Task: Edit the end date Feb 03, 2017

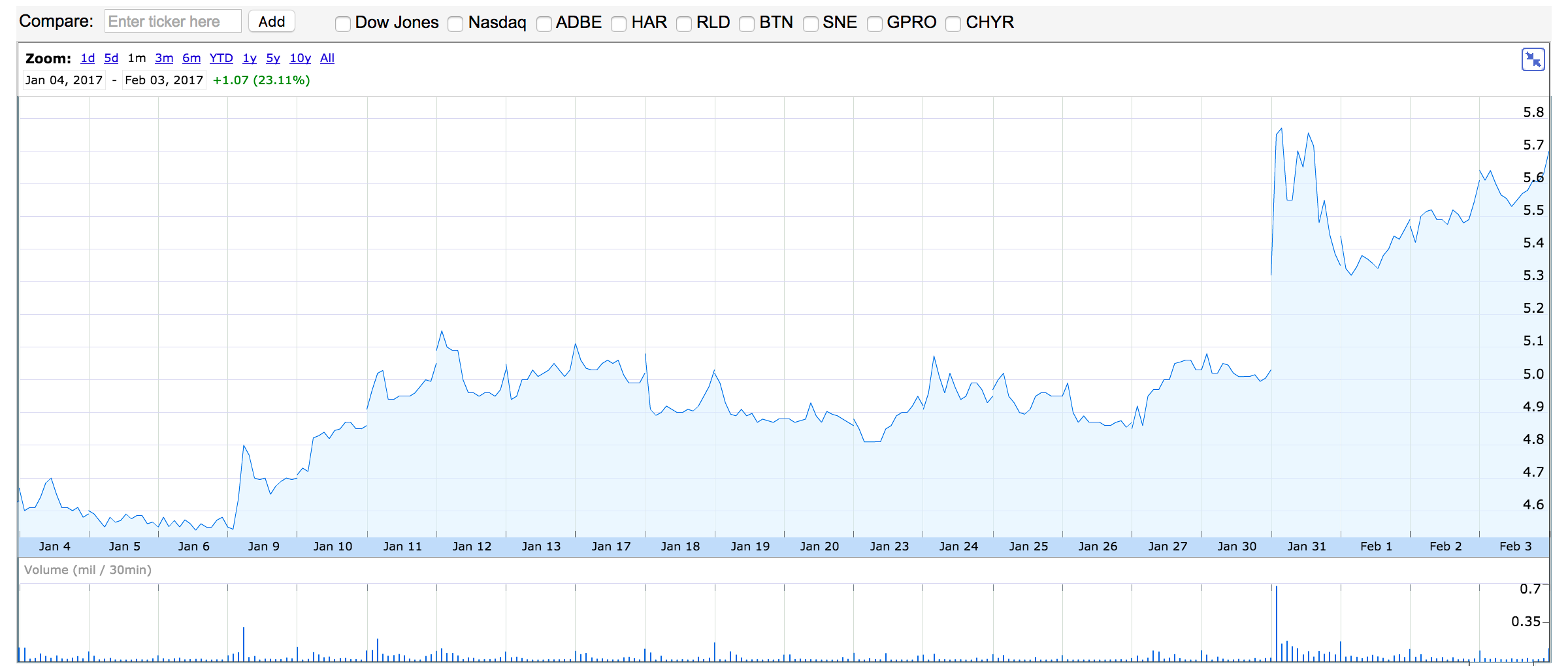Action: [x=164, y=80]
